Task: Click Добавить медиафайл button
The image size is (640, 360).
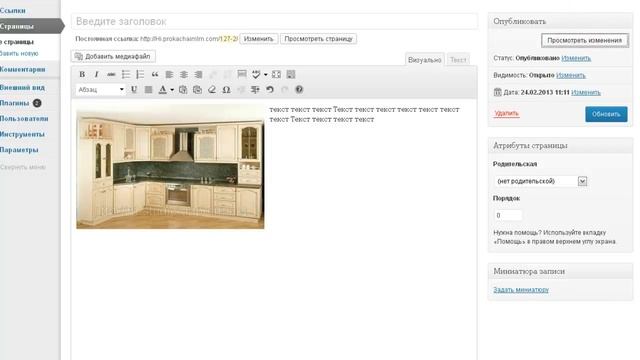Action: pyautogui.click(x=113, y=56)
